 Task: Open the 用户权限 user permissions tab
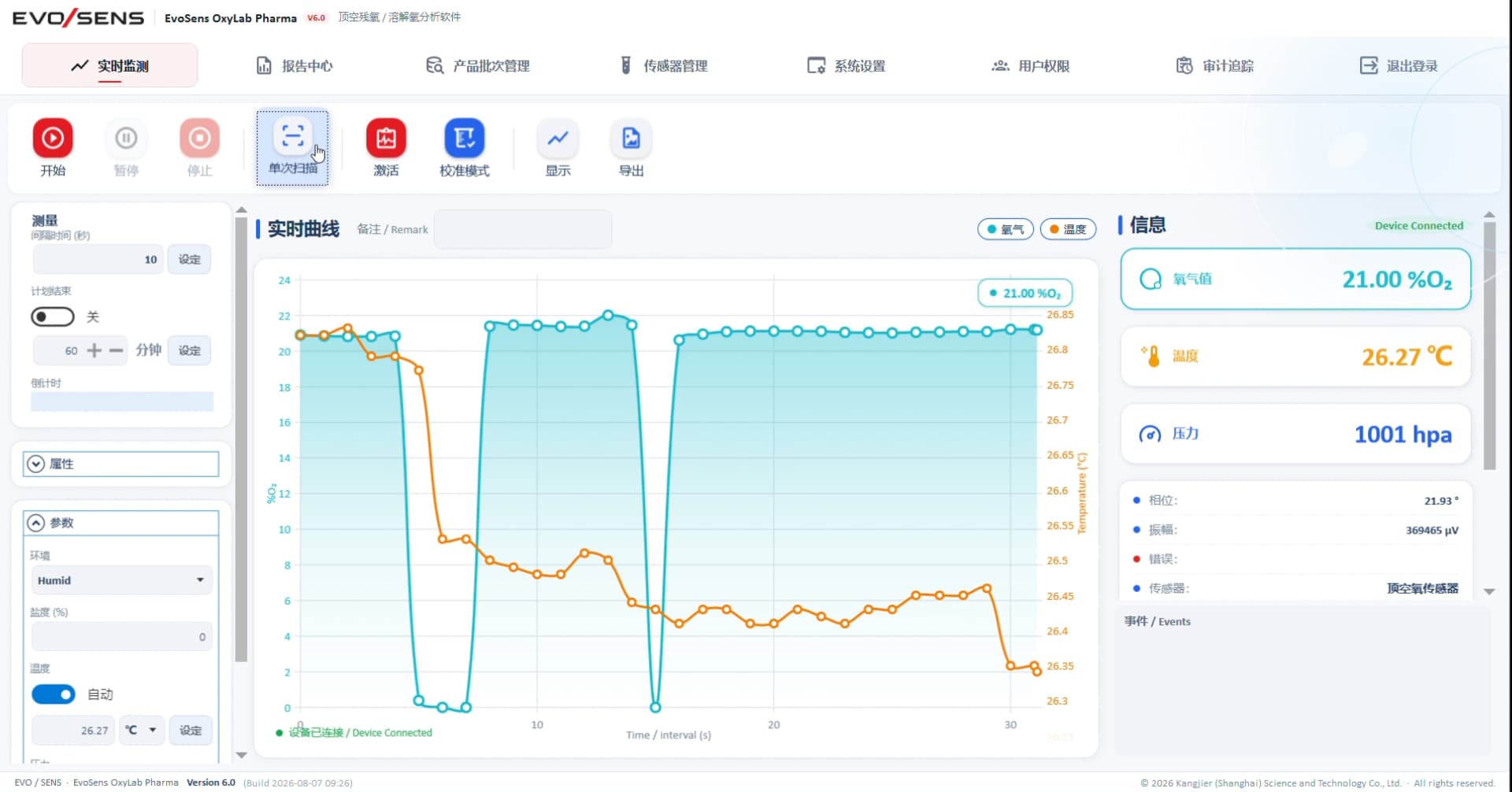1030,65
